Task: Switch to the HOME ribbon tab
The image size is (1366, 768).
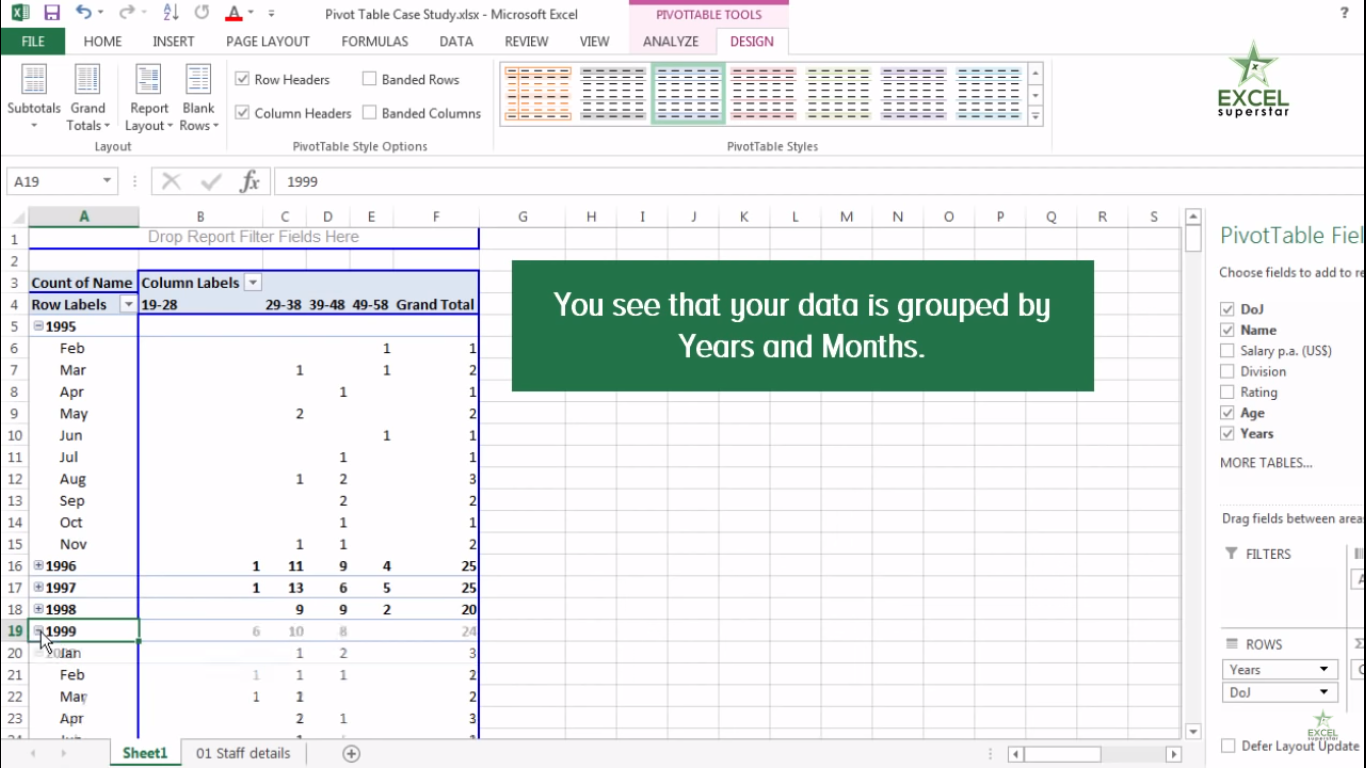Action: (103, 41)
